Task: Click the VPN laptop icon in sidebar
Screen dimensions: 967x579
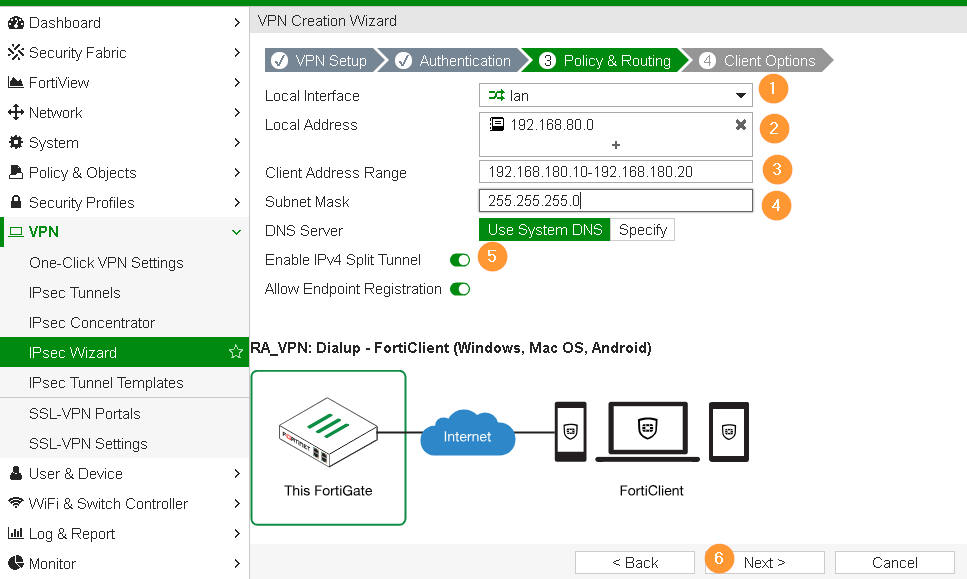Action: pyautogui.click(x=16, y=232)
